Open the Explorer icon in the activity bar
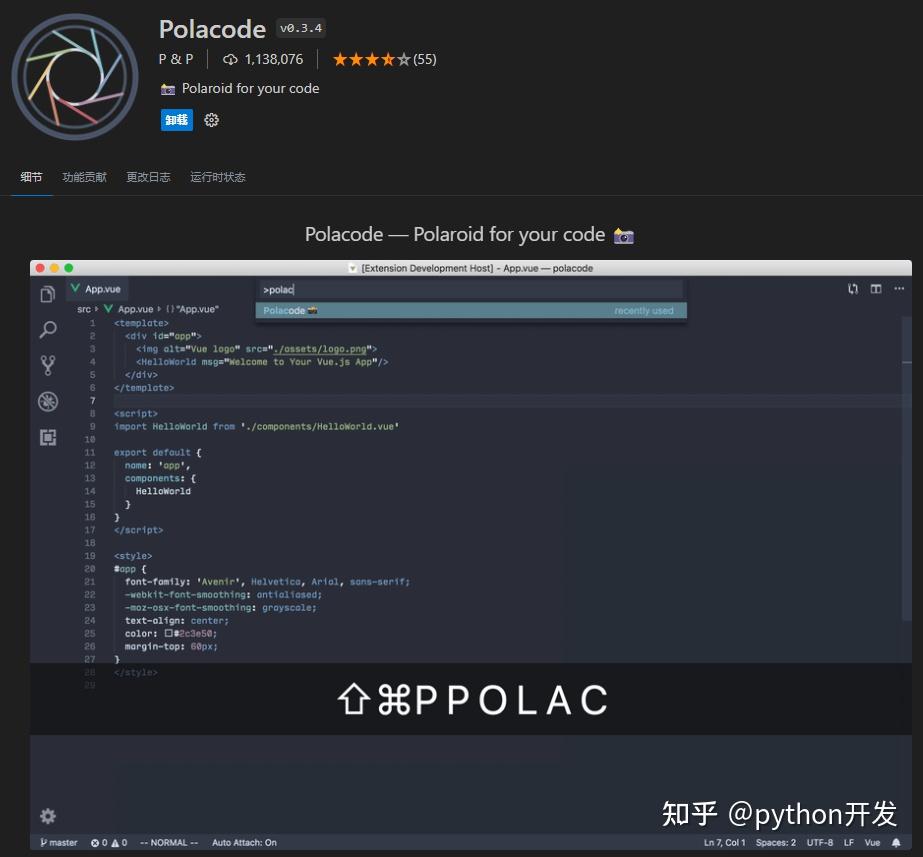The height and width of the screenshot is (857, 923). point(47,292)
